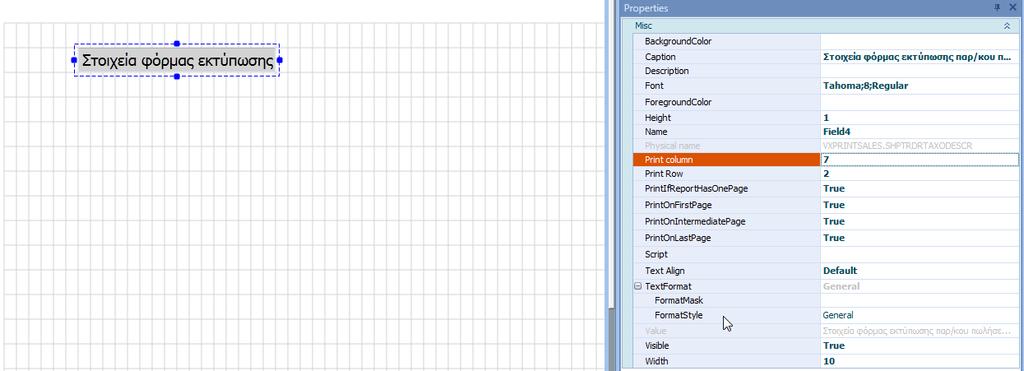Image resolution: width=1024 pixels, height=371 pixels.
Task: Open the Visible property True value
Action: pos(920,346)
